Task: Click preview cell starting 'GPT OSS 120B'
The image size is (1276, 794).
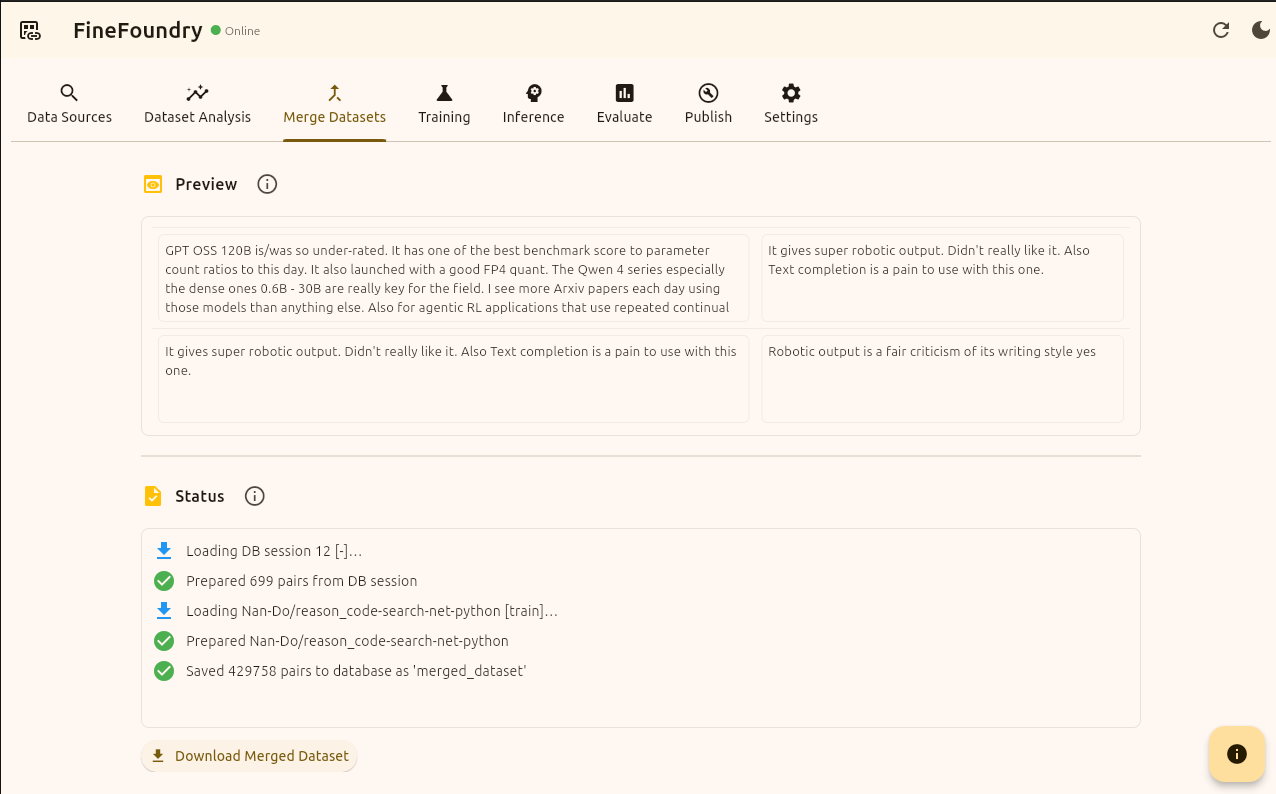Action: (x=453, y=278)
